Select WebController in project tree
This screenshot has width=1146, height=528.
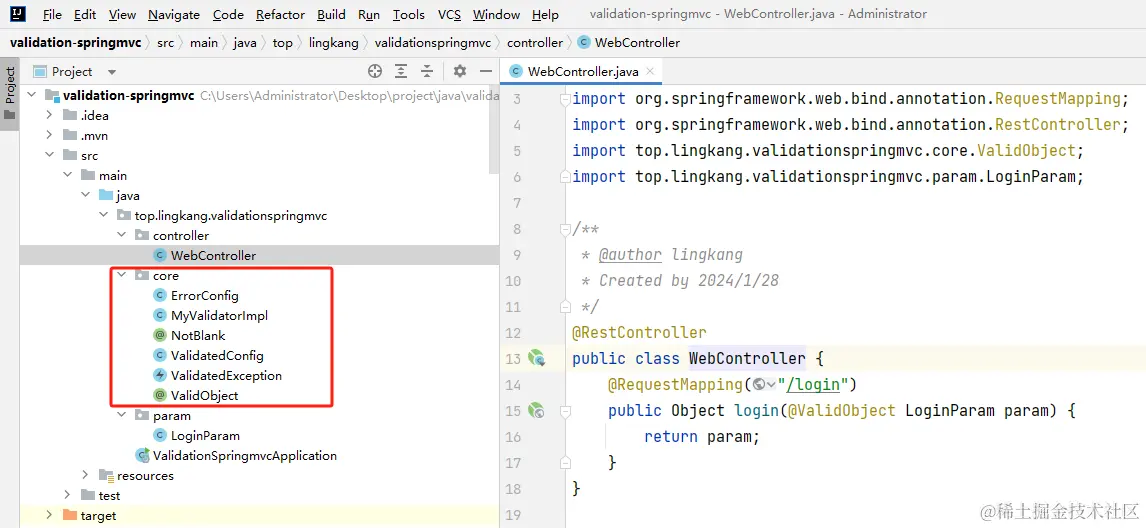213,255
